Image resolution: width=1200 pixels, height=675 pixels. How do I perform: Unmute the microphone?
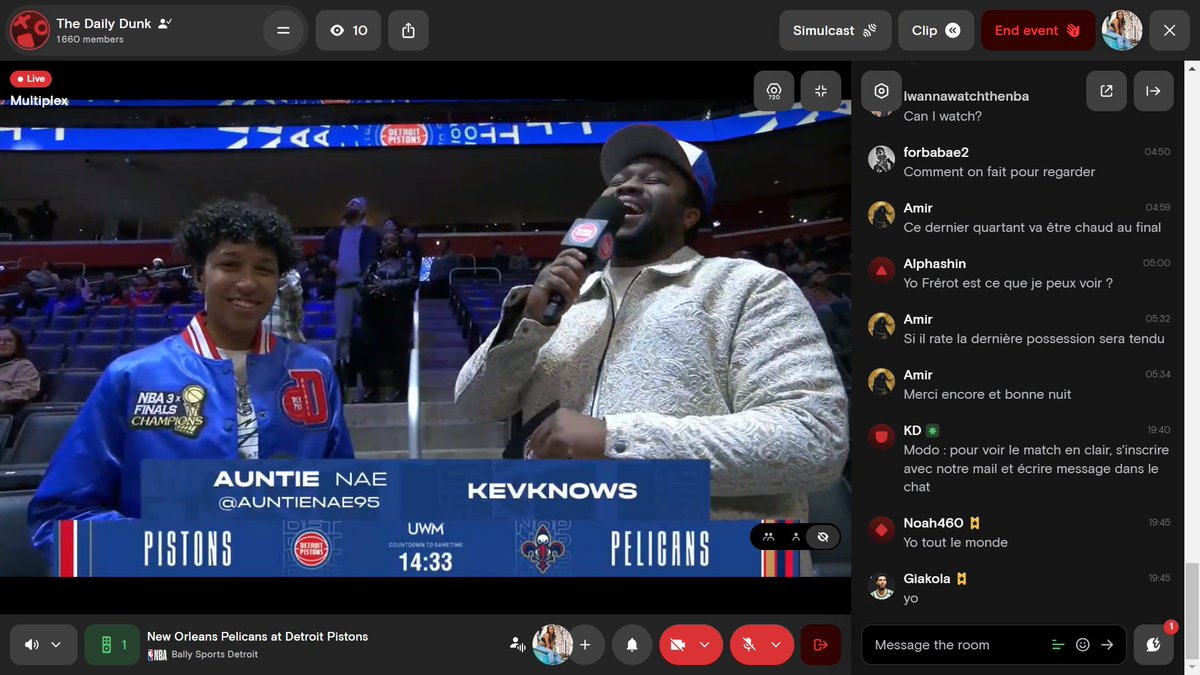click(749, 645)
